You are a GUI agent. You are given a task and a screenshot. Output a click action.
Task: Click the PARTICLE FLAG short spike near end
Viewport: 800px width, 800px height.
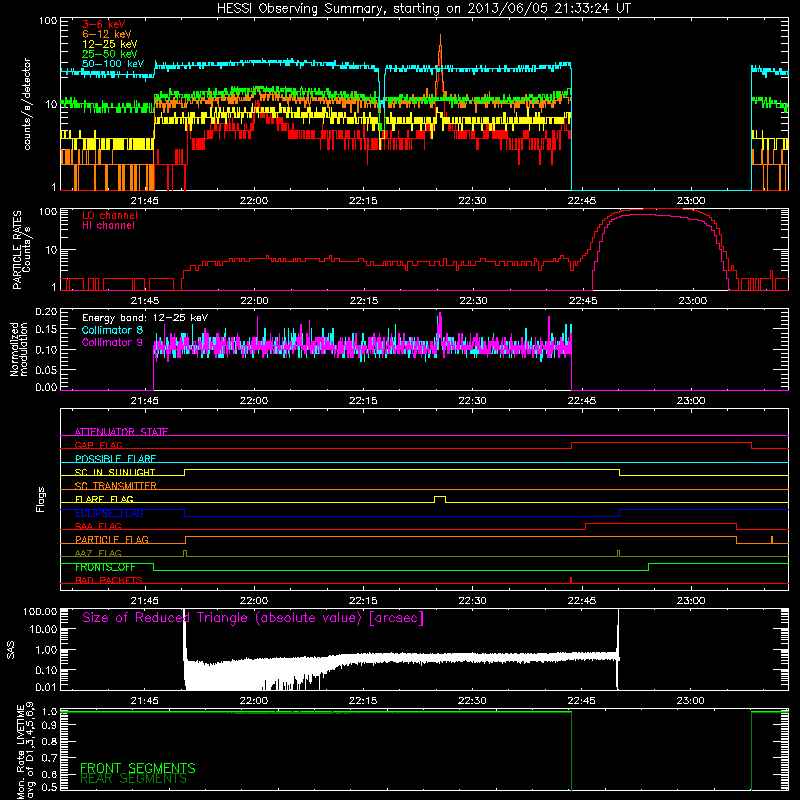pyautogui.click(x=772, y=539)
